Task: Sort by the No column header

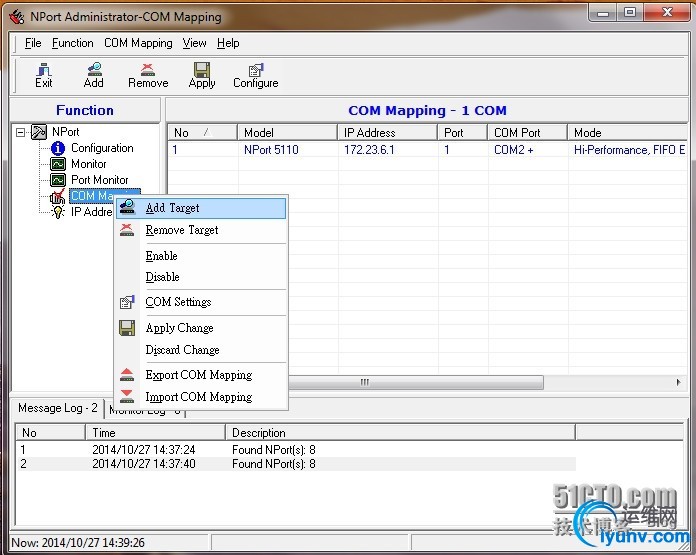Action: click(x=202, y=133)
